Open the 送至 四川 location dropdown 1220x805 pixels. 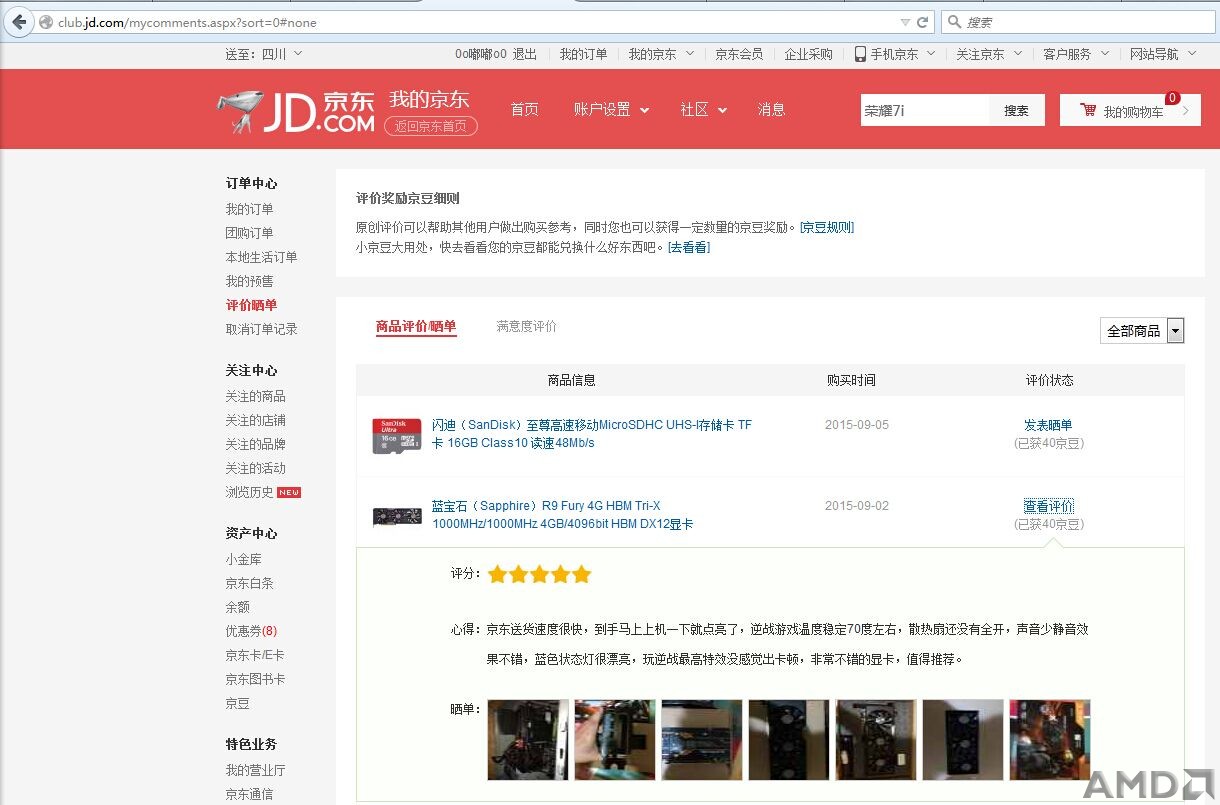(264, 54)
